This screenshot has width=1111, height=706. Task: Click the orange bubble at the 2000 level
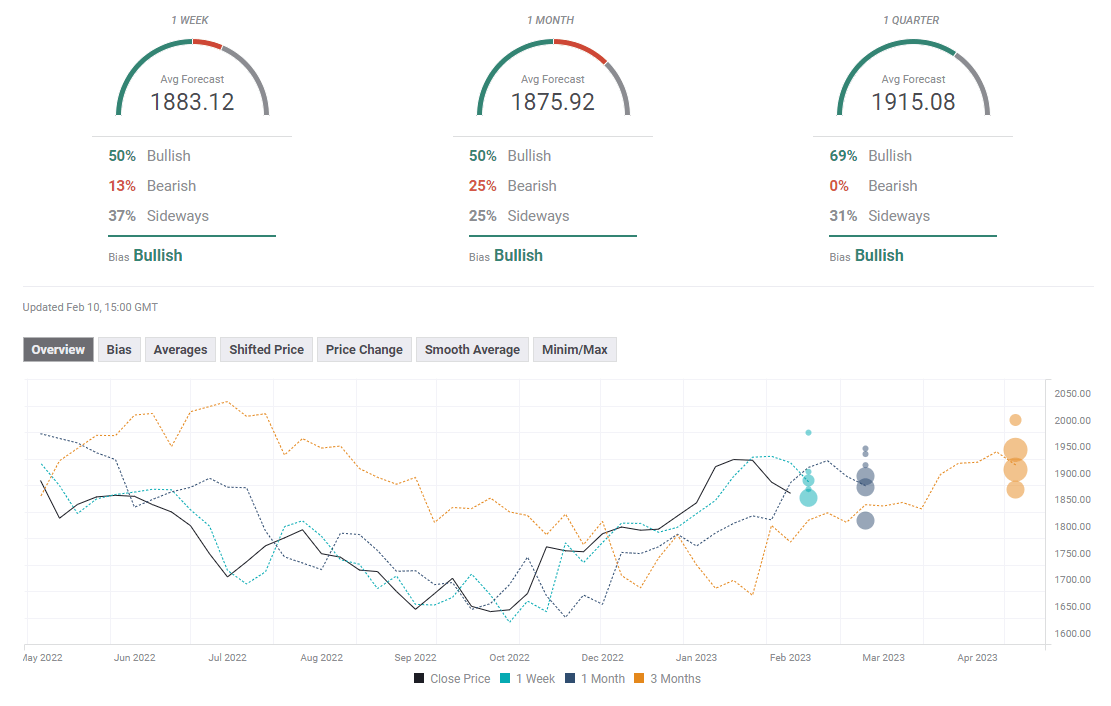coord(1015,420)
